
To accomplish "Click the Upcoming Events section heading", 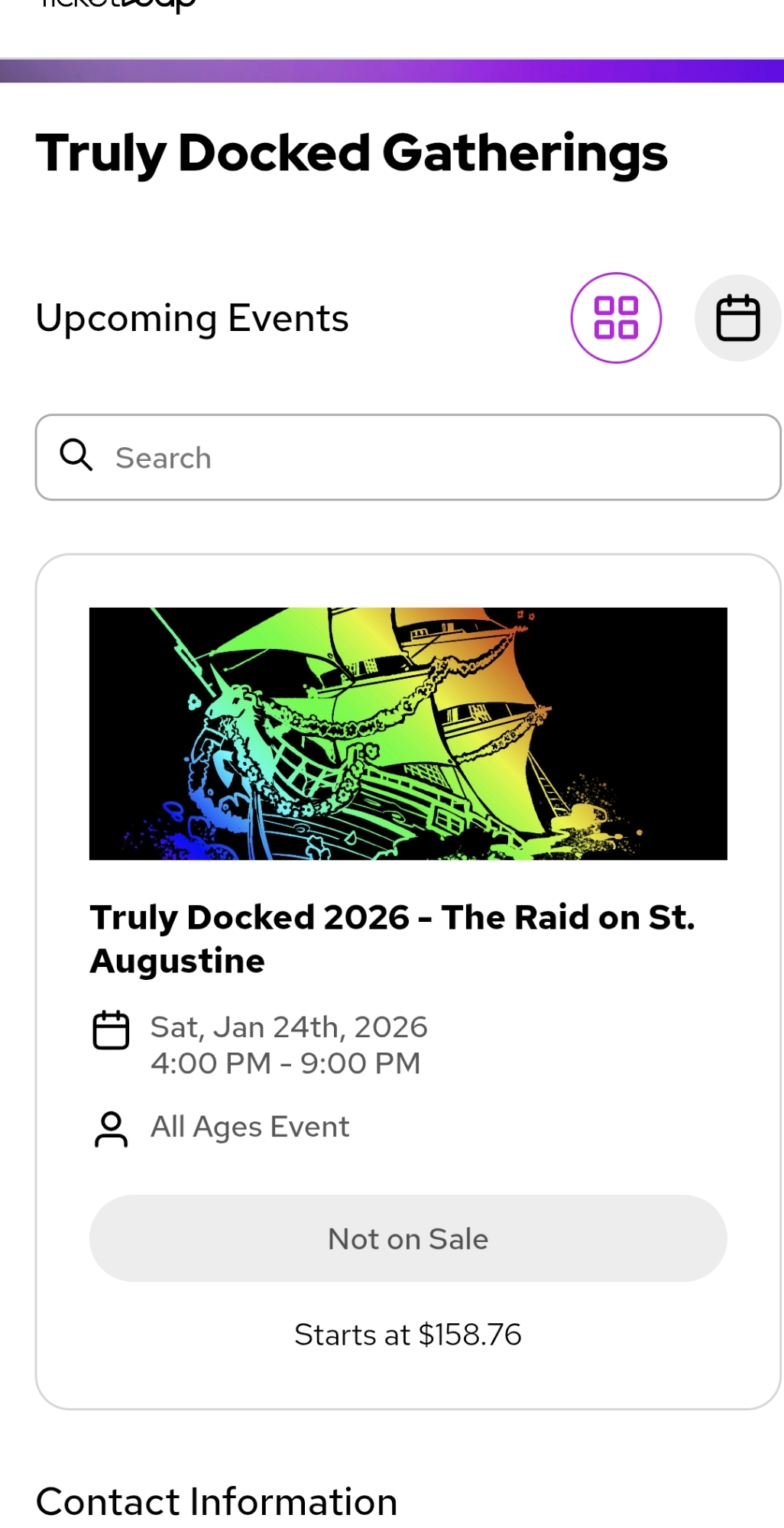I will [192, 318].
